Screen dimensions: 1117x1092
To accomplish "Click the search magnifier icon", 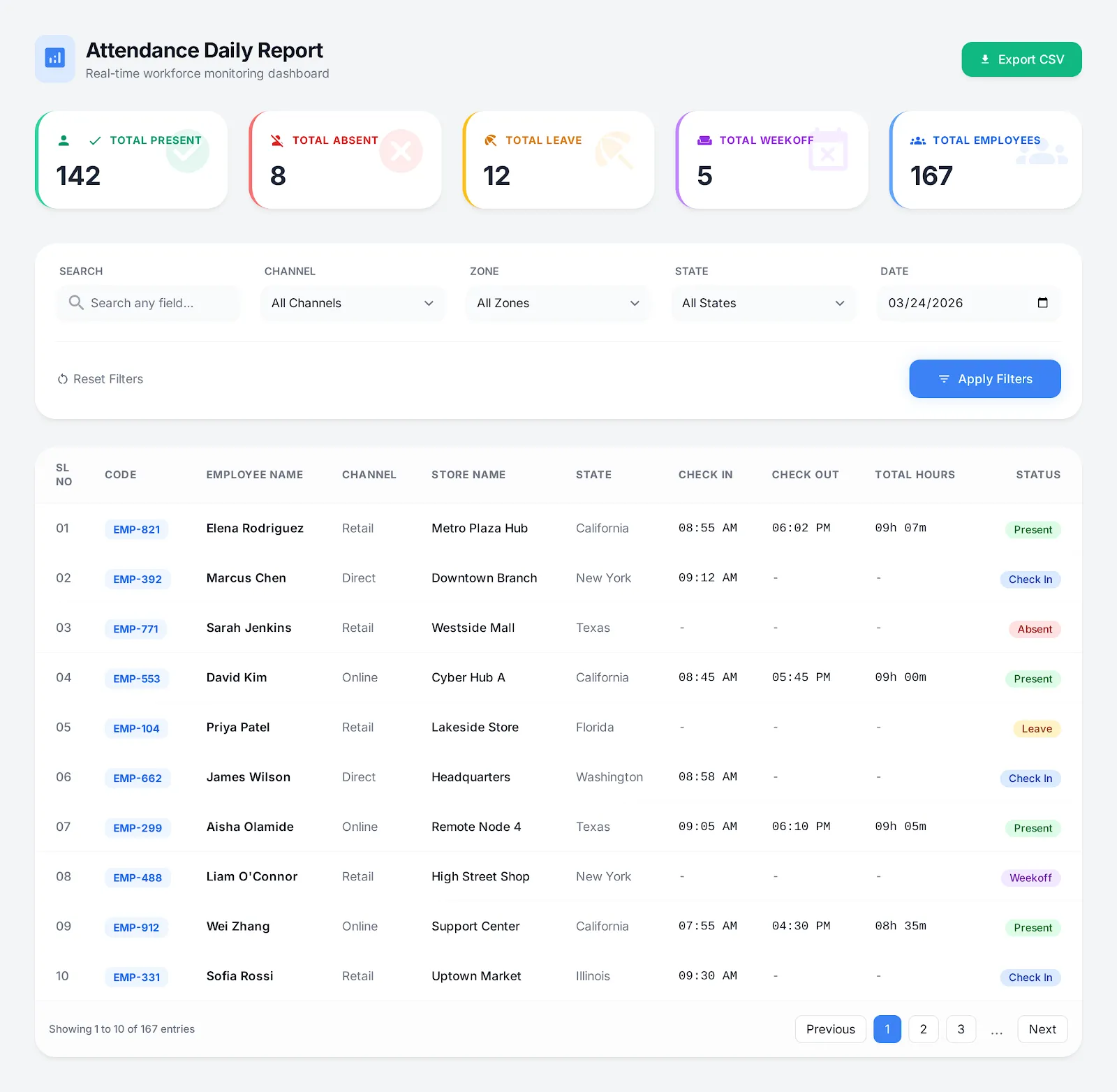I will point(76,303).
